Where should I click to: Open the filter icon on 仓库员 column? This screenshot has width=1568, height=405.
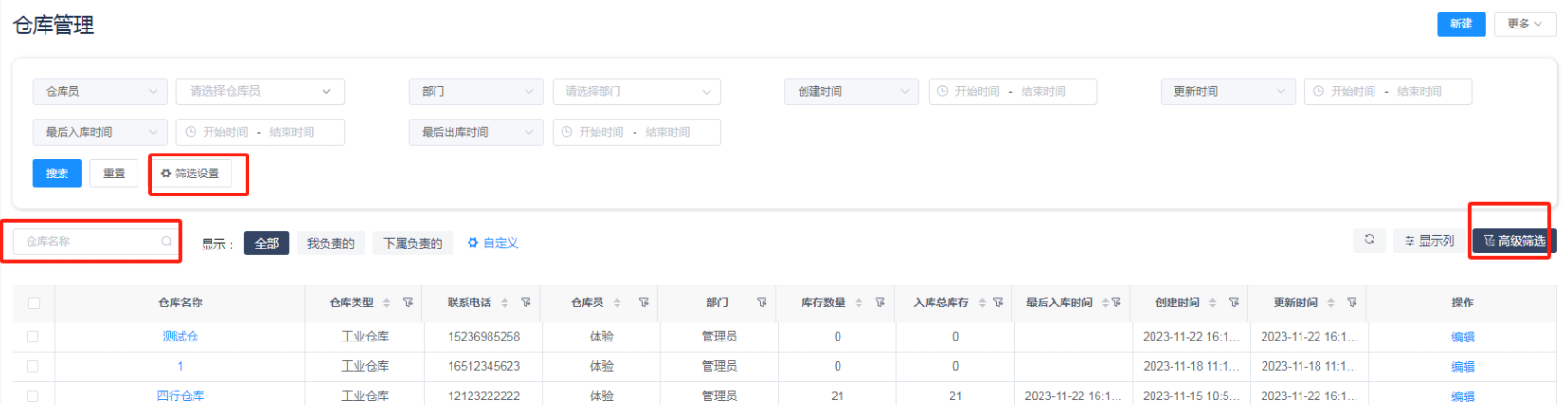click(644, 303)
